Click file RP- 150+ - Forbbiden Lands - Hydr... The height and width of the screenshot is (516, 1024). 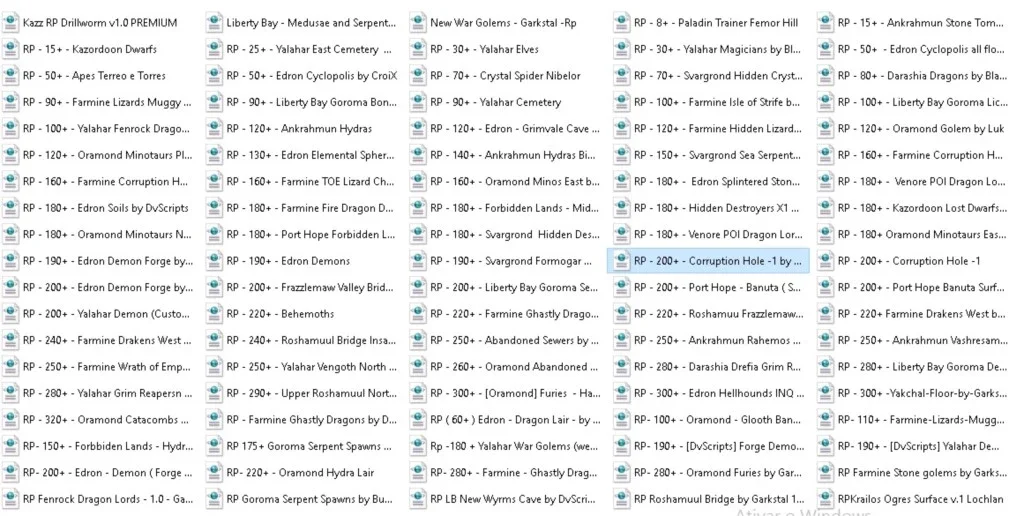tap(108, 447)
